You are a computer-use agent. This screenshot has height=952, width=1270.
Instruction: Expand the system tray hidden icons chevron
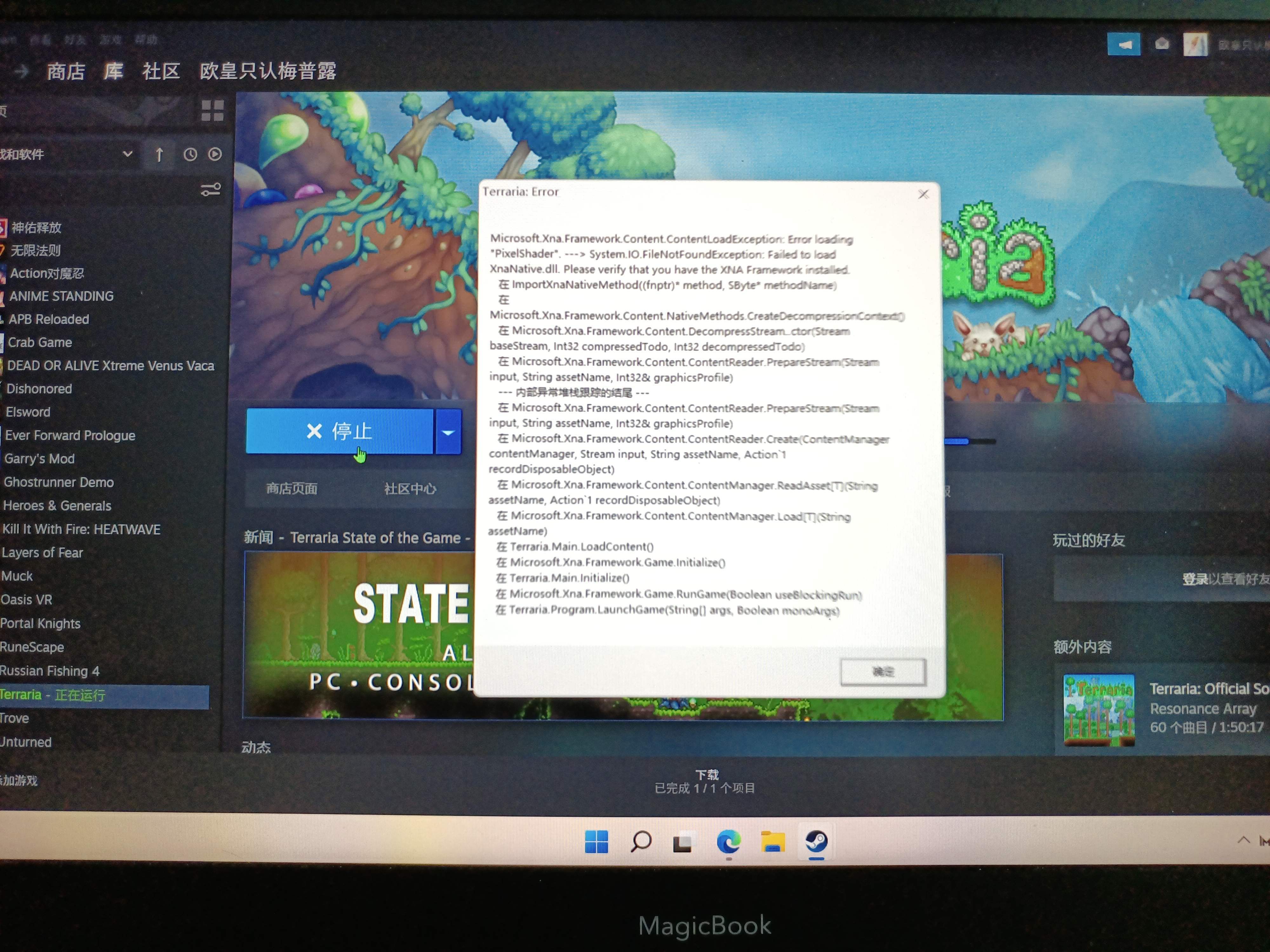(x=1243, y=841)
